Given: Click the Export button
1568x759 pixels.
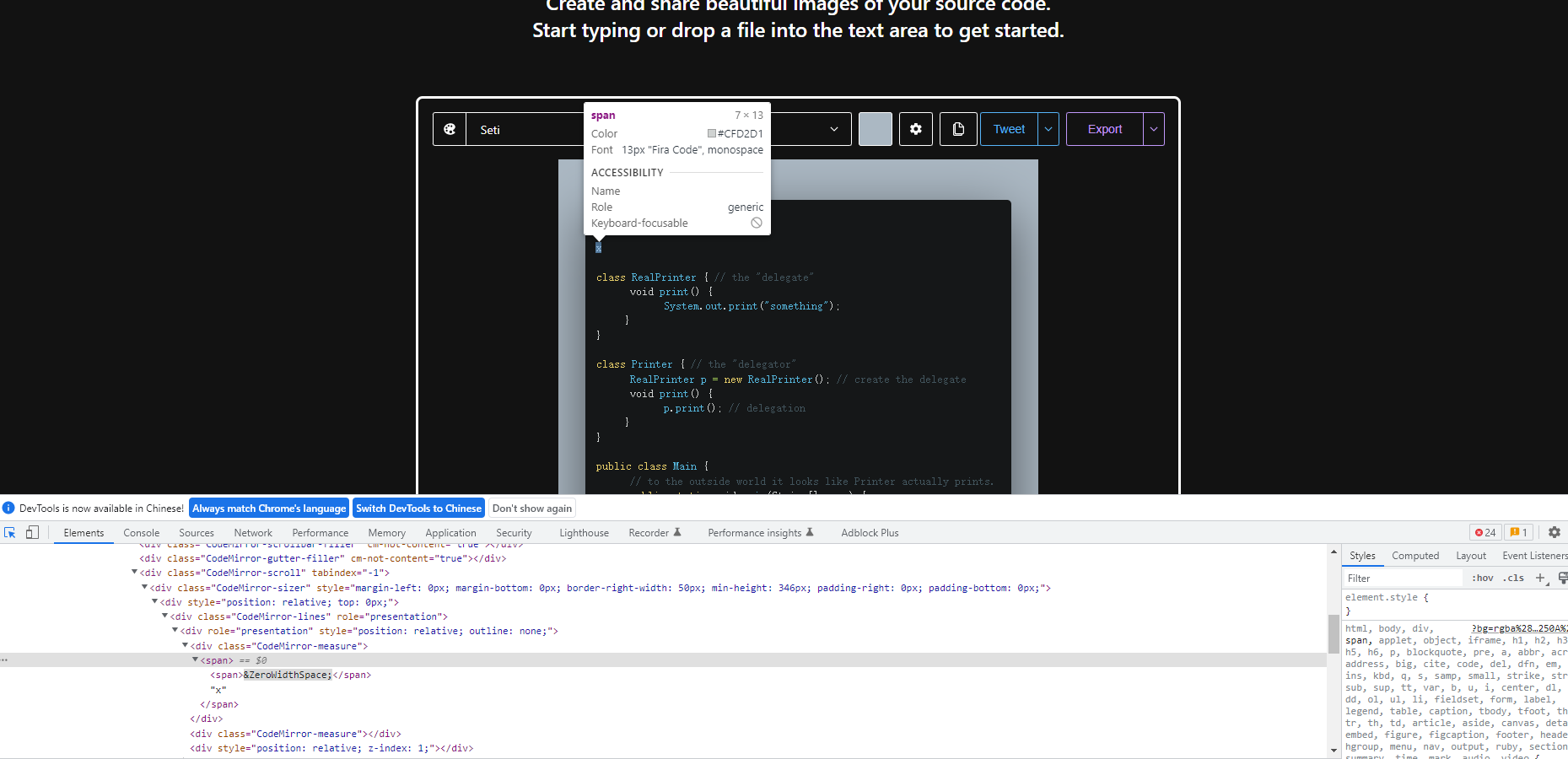Looking at the screenshot, I should pyautogui.click(x=1105, y=129).
